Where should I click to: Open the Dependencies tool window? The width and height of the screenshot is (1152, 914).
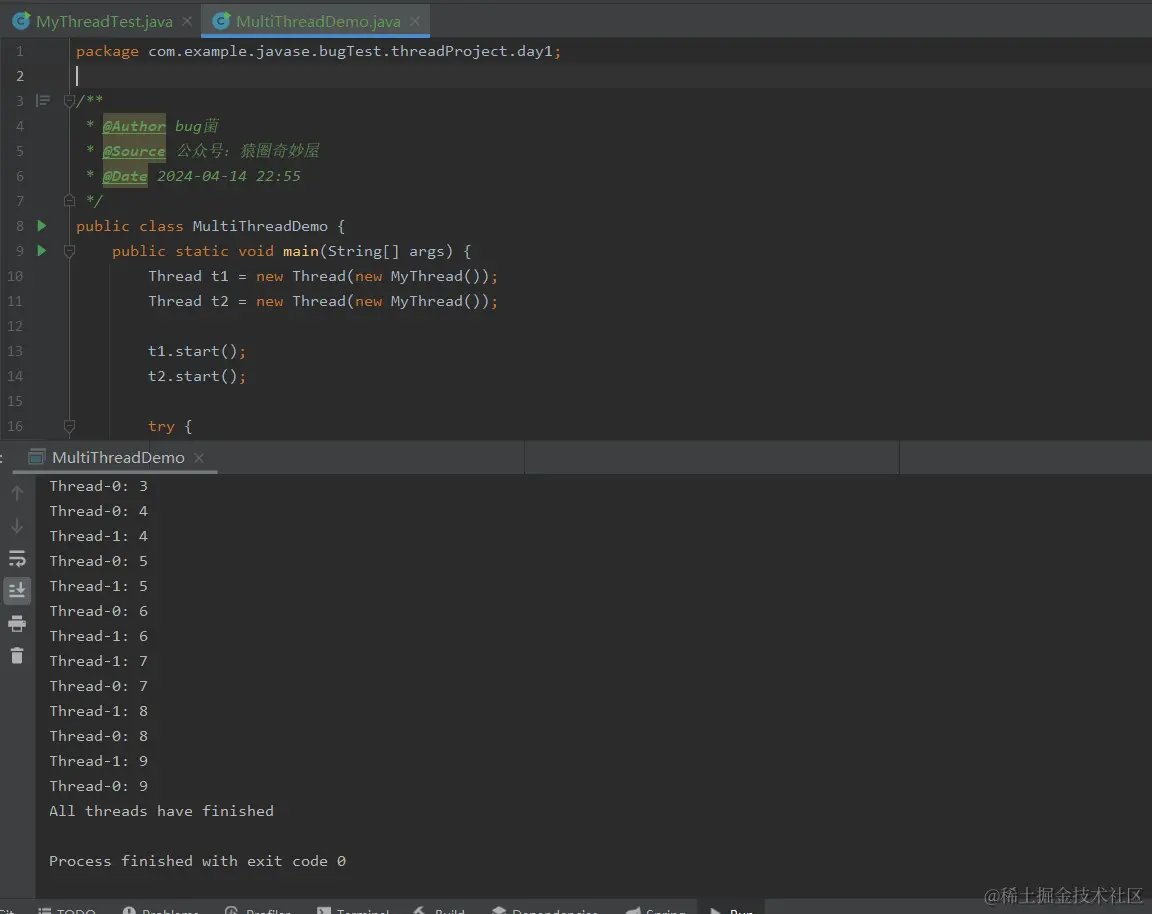tap(545, 910)
